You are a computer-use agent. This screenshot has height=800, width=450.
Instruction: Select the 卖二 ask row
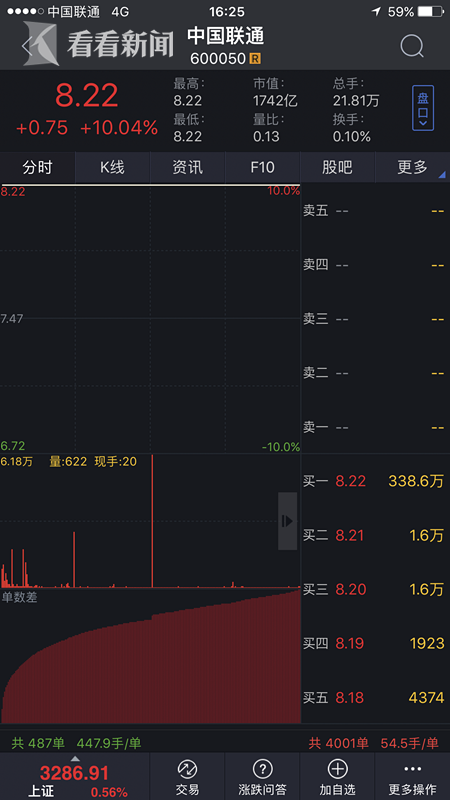375,373
